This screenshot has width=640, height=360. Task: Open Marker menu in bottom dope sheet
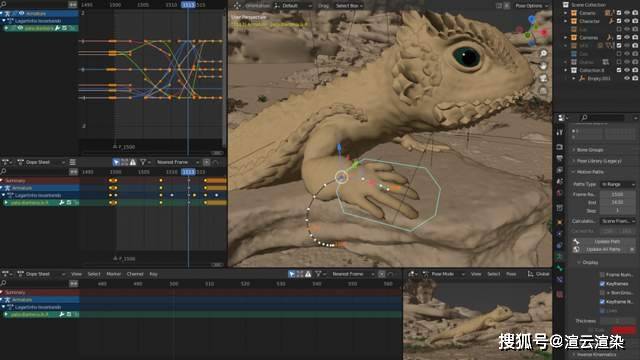coord(114,274)
